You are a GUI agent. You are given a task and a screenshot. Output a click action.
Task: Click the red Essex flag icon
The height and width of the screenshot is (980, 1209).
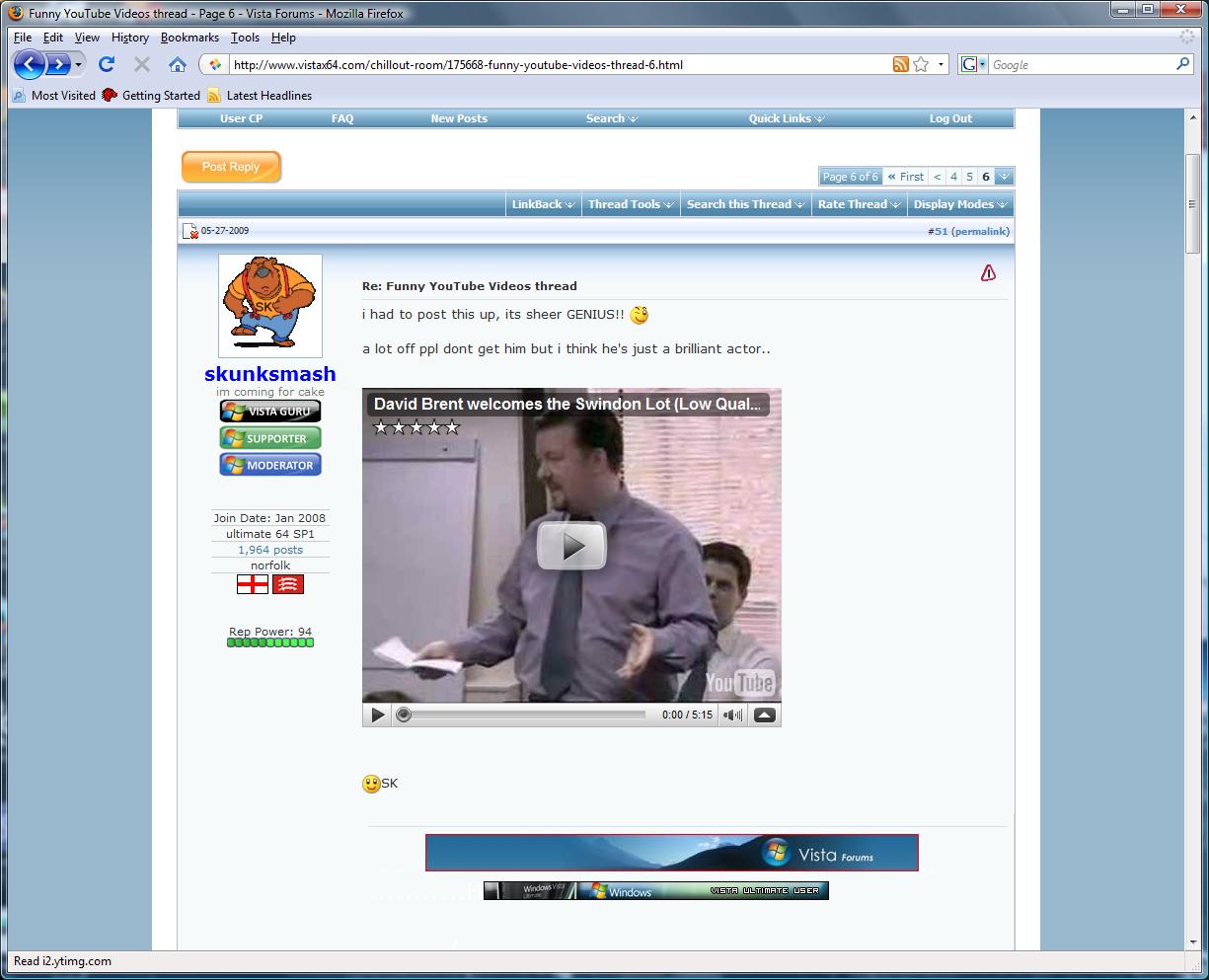point(288,584)
